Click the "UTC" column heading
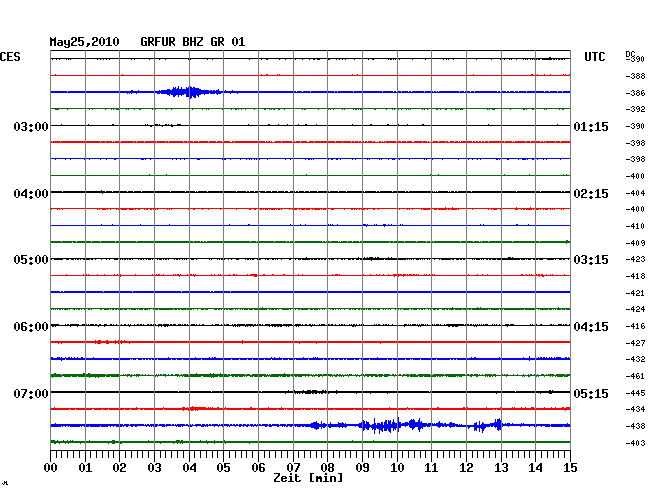The width and height of the screenshot is (650, 494). pos(594,57)
